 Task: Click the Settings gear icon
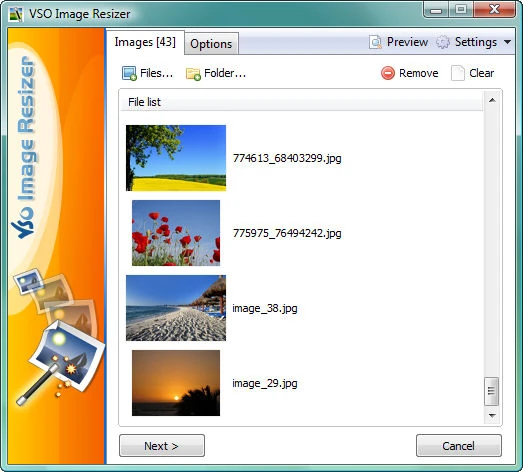coord(443,42)
